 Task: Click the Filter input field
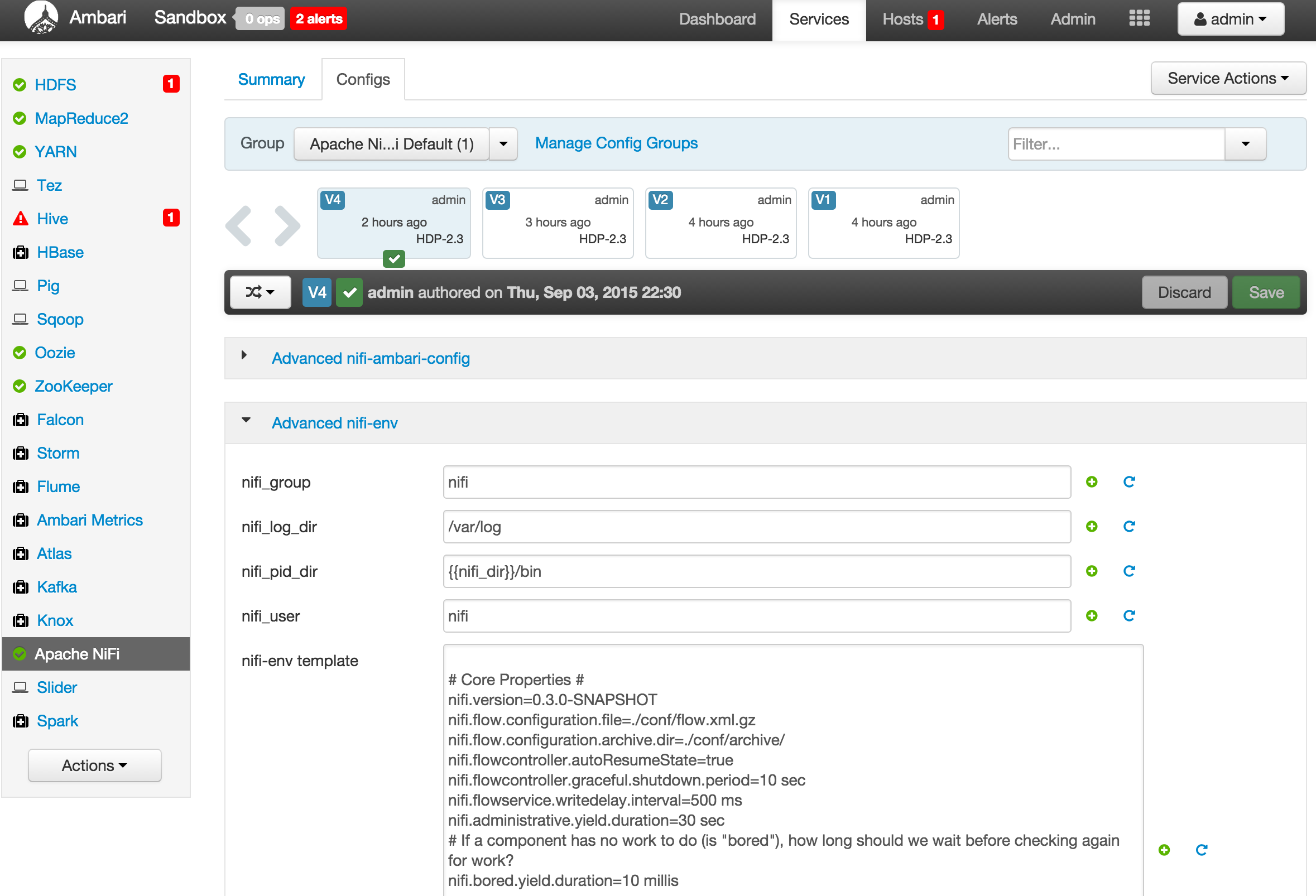1116,144
